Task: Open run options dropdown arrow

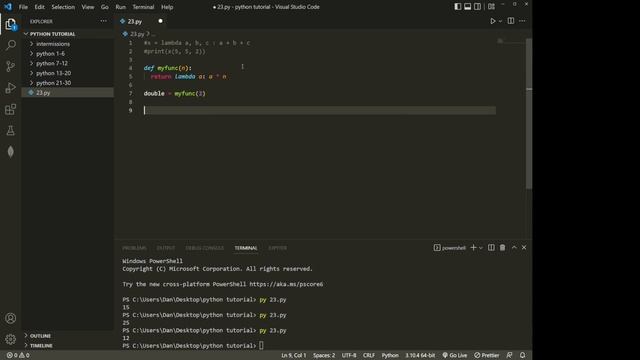Action: pos(500,21)
